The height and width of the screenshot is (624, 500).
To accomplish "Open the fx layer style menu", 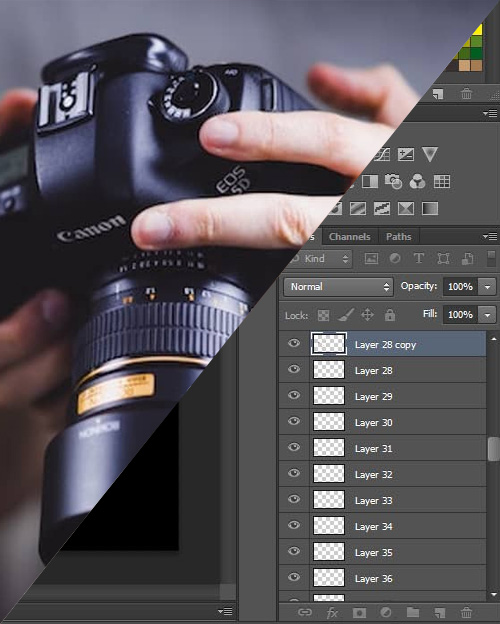I will point(332,612).
